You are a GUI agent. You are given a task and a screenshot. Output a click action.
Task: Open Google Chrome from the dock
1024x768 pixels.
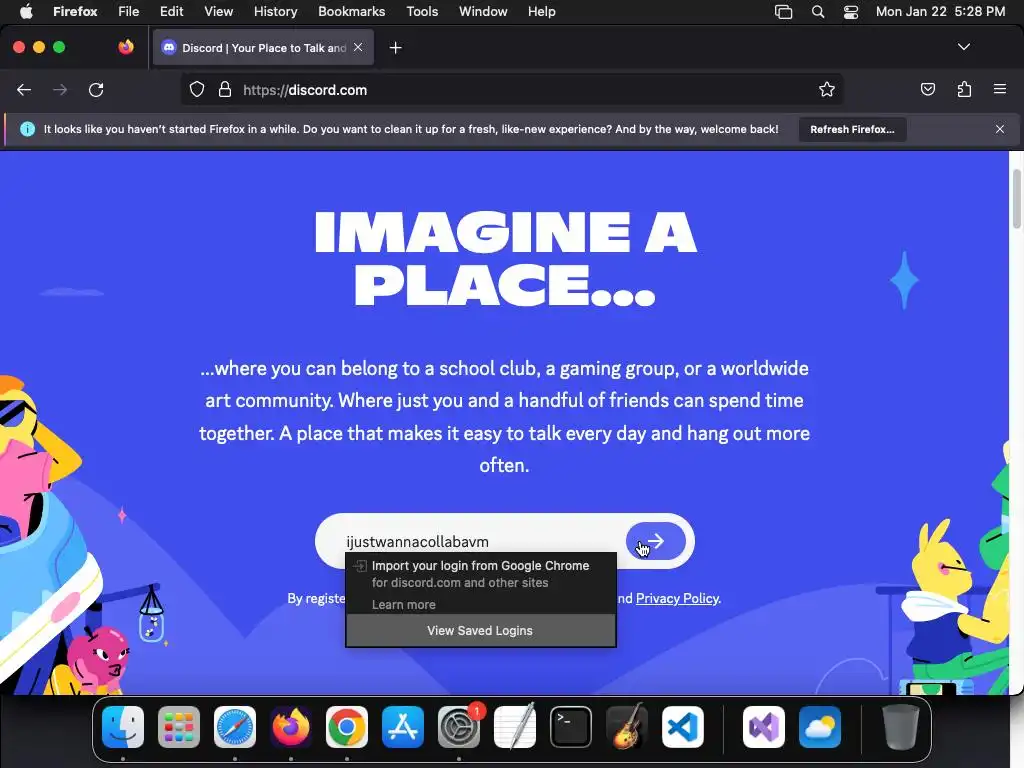click(347, 727)
